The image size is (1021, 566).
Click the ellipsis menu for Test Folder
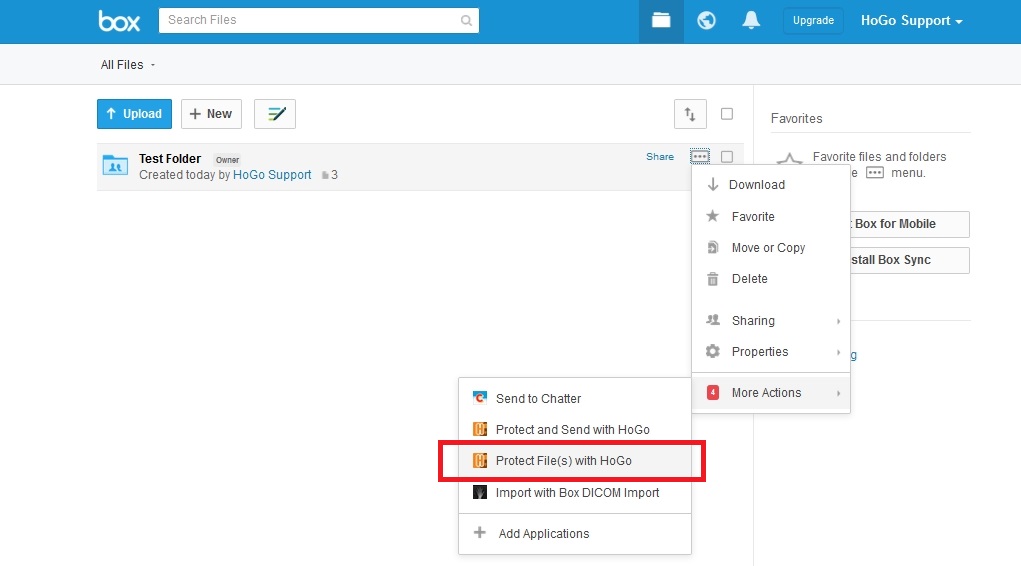pos(700,157)
